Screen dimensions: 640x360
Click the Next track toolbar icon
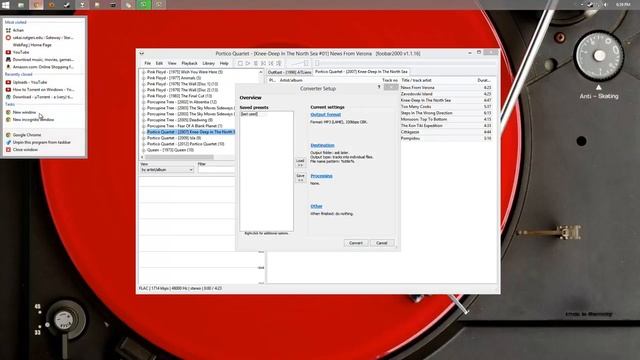click(x=271, y=63)
